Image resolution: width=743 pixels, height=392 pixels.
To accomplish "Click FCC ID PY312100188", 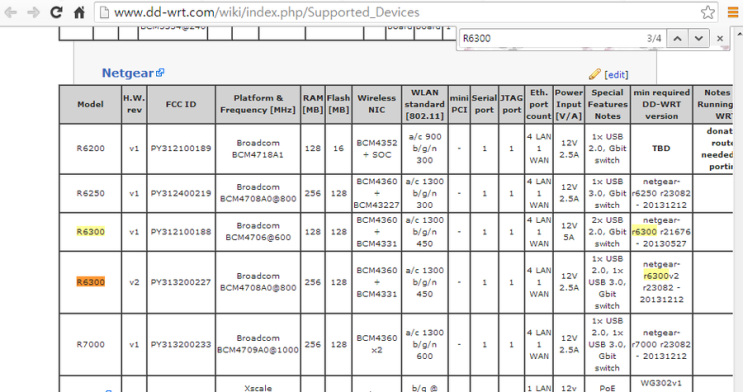I will coord(181,232).
